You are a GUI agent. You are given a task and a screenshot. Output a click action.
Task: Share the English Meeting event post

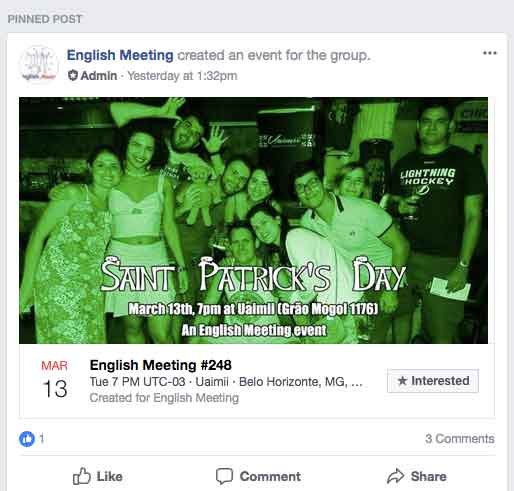[x=417, y=476]
